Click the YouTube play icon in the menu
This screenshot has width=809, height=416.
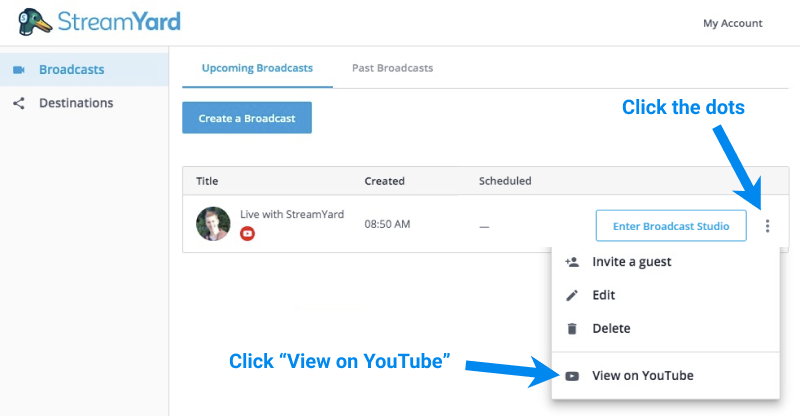[x=572, y=376]
